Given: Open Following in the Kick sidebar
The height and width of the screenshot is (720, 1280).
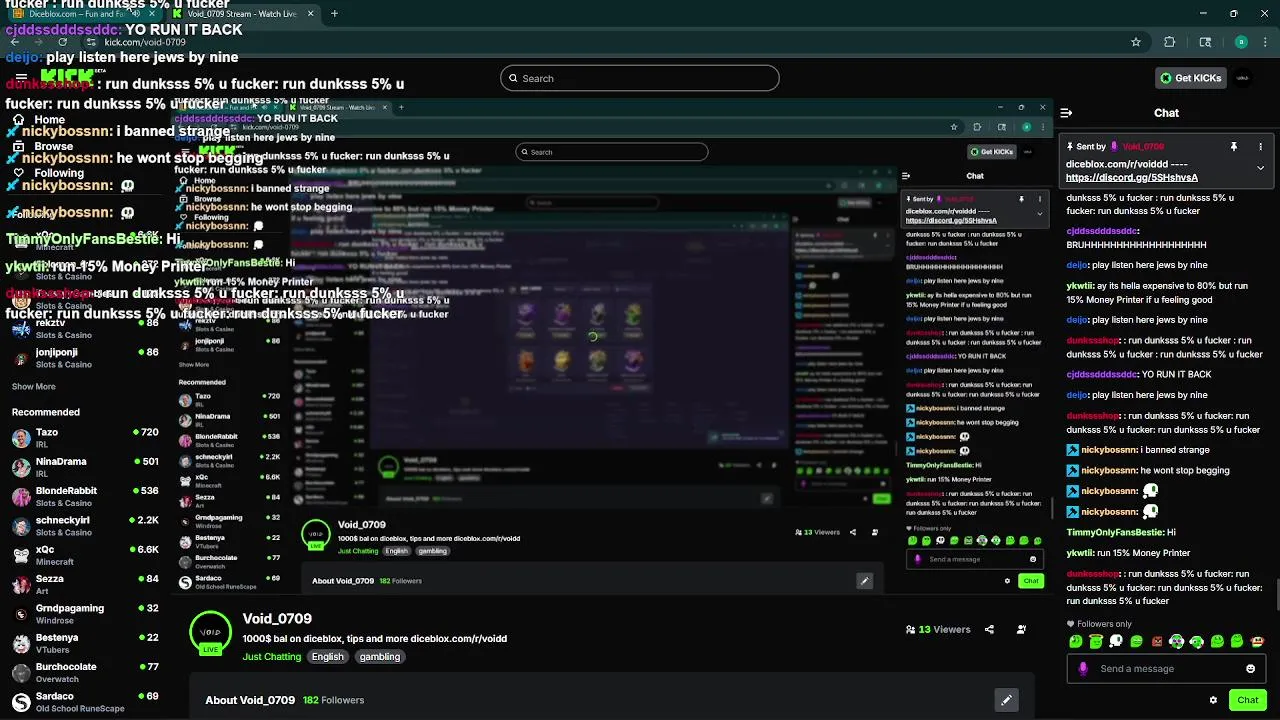Looking at the screenshot, I should [48, 173].
